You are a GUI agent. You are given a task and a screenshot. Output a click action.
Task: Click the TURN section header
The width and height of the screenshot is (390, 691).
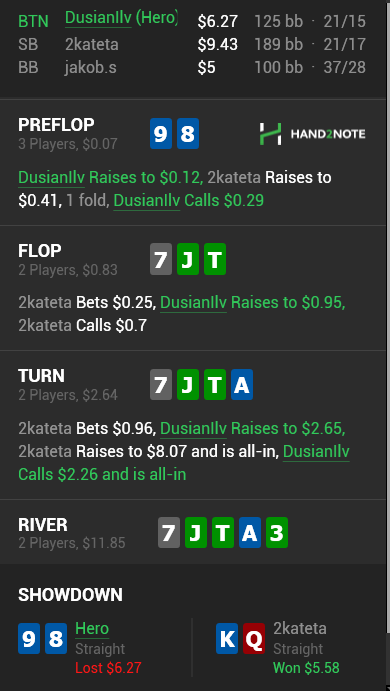tap(41, 376)
